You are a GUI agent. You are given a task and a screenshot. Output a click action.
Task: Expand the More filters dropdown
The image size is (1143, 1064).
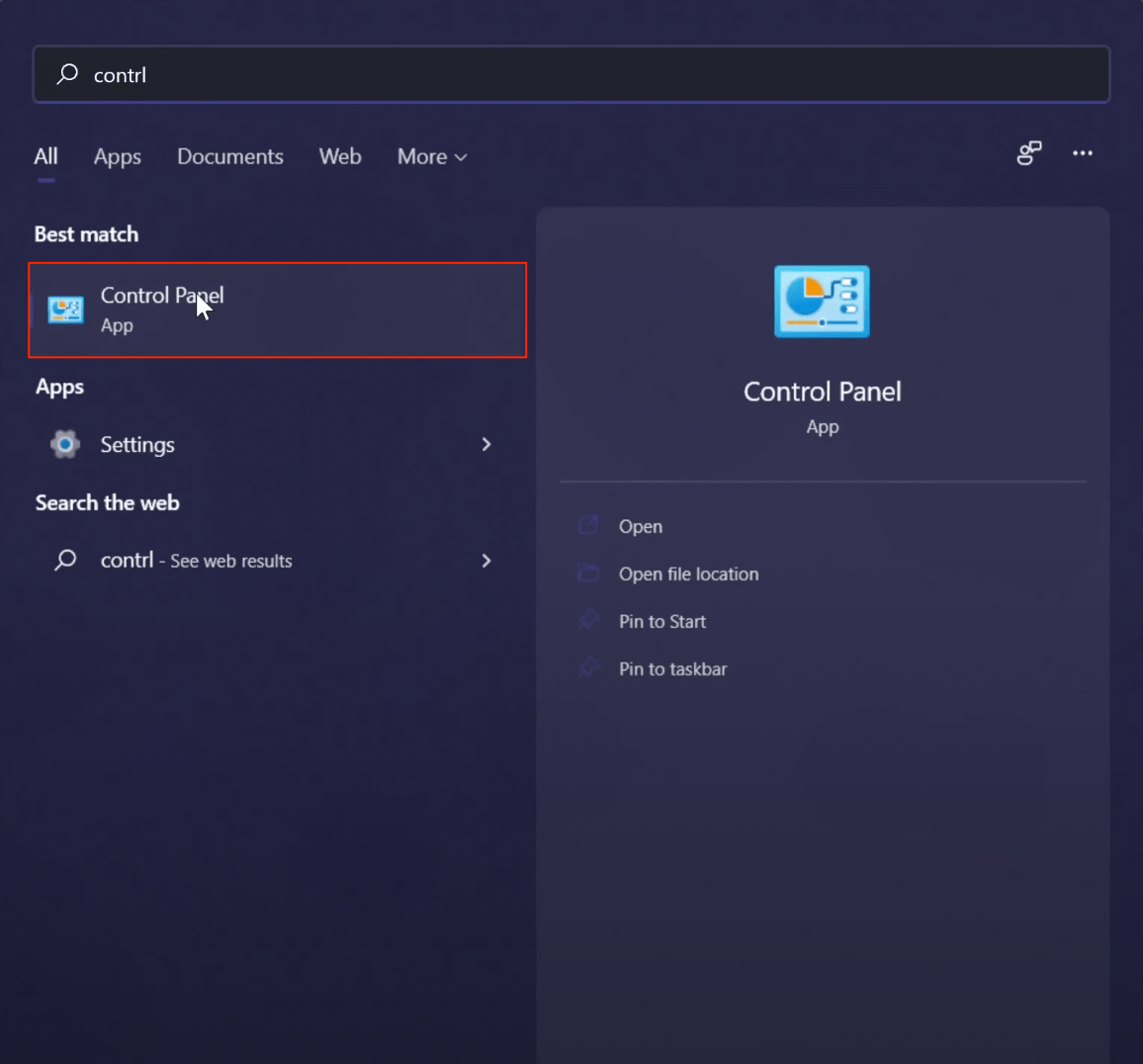click(432, 156)
